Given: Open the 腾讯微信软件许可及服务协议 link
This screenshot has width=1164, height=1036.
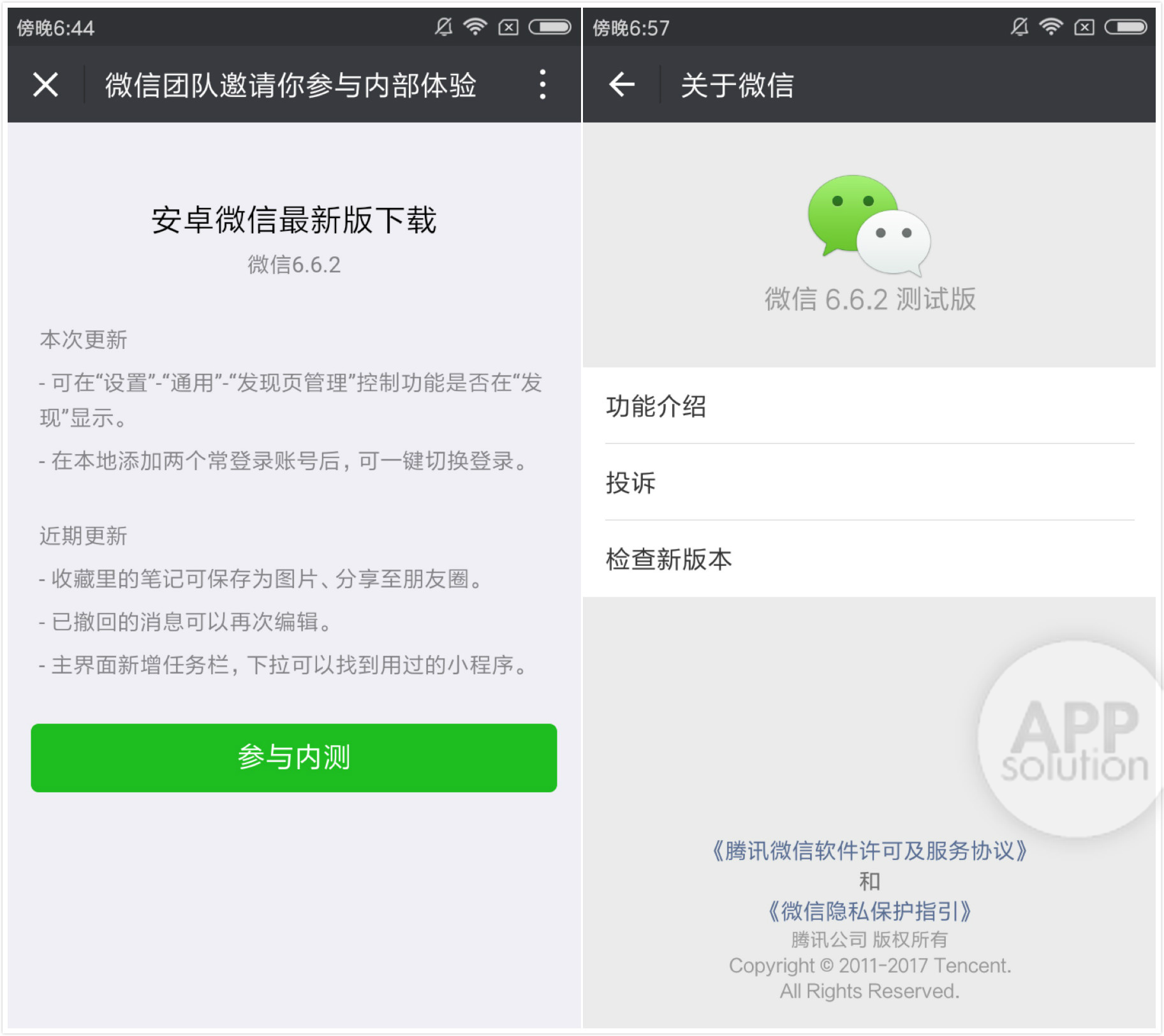Looking at the screenshot, I should point(869,852).
